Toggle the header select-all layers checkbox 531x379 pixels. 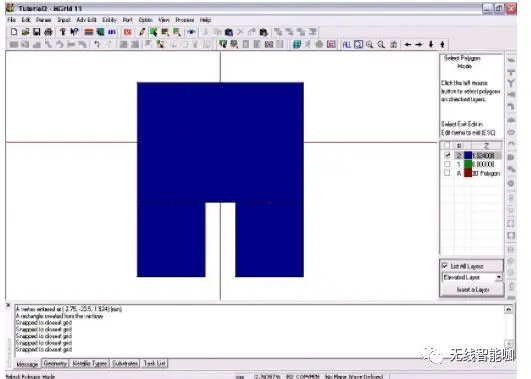(447, 146)
